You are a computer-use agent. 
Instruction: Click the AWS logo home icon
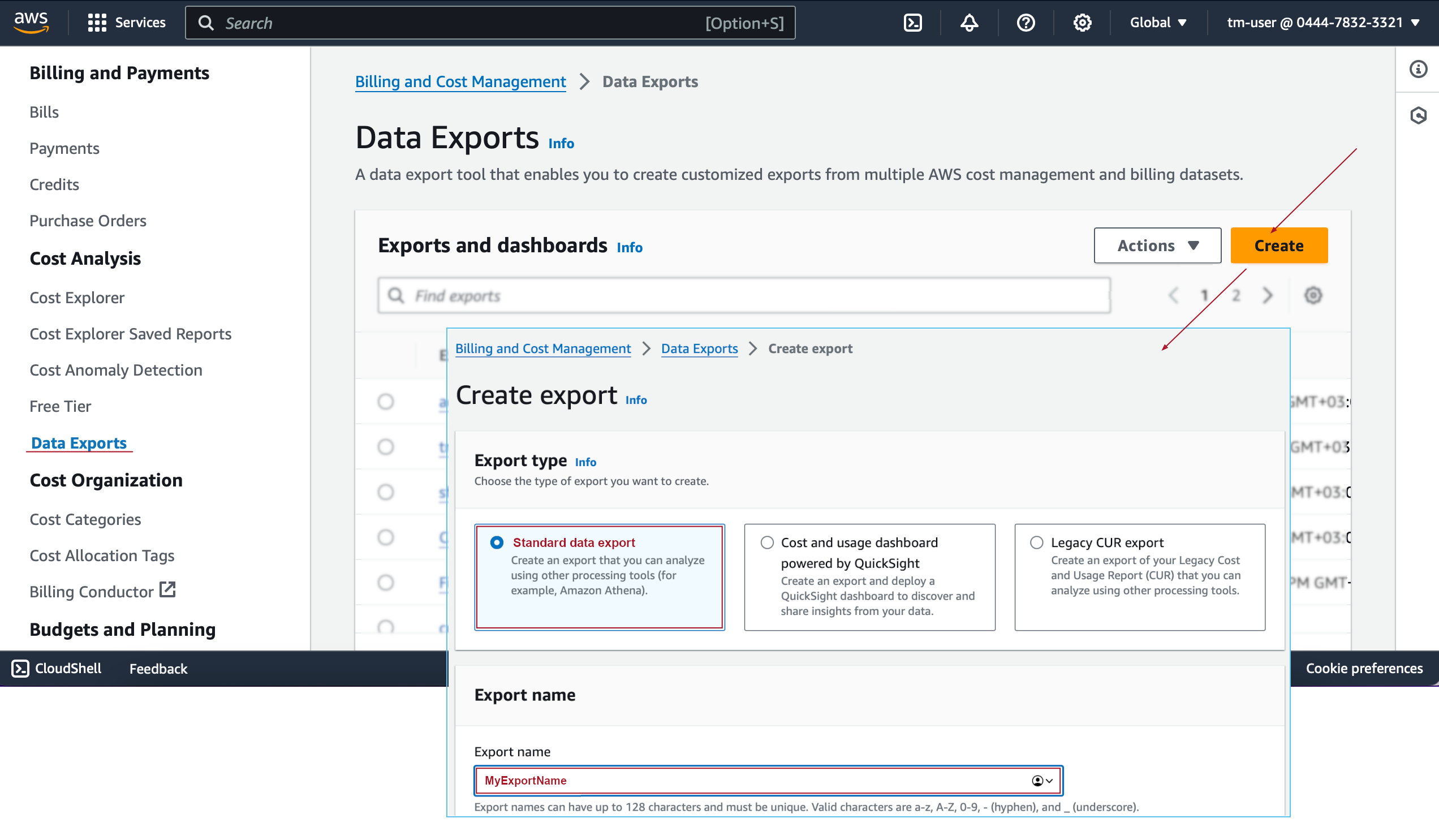pos(31,21)
